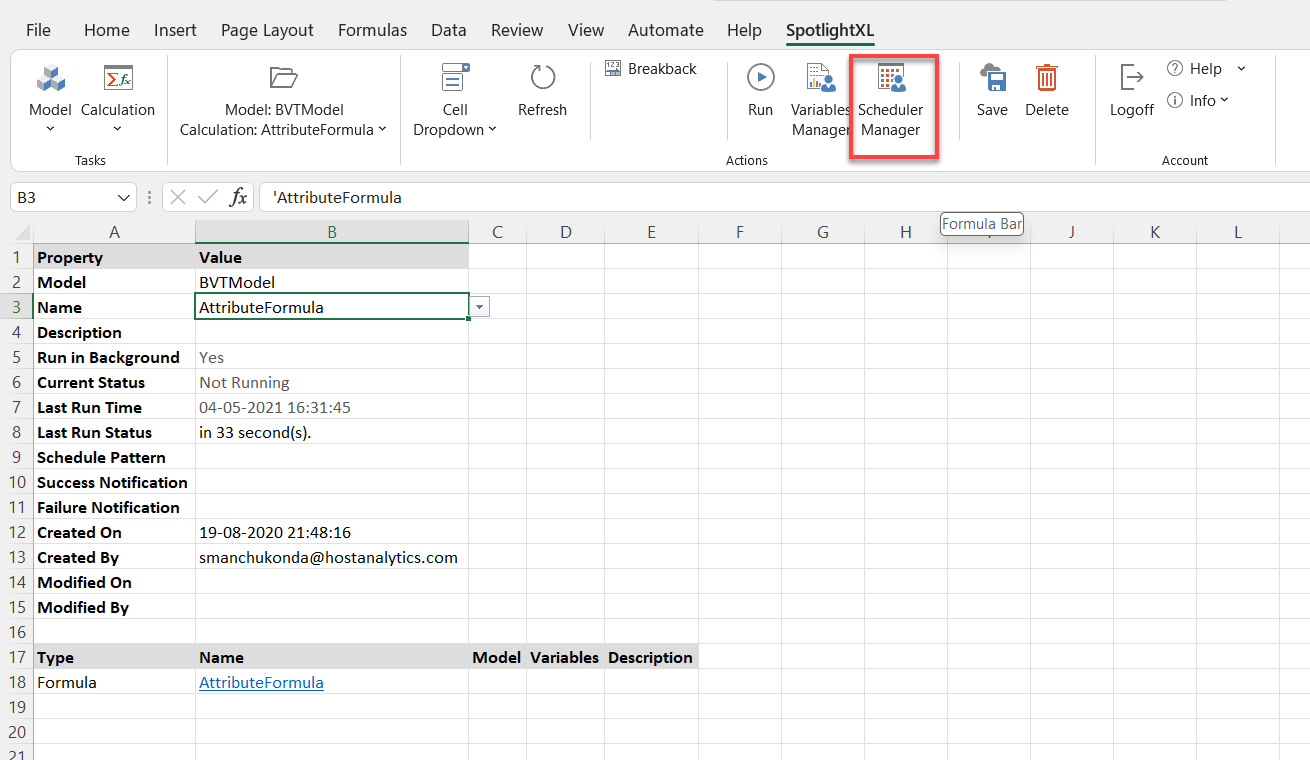Run the calculation with Run icon

pyautogui.click(x=760, y=77)
